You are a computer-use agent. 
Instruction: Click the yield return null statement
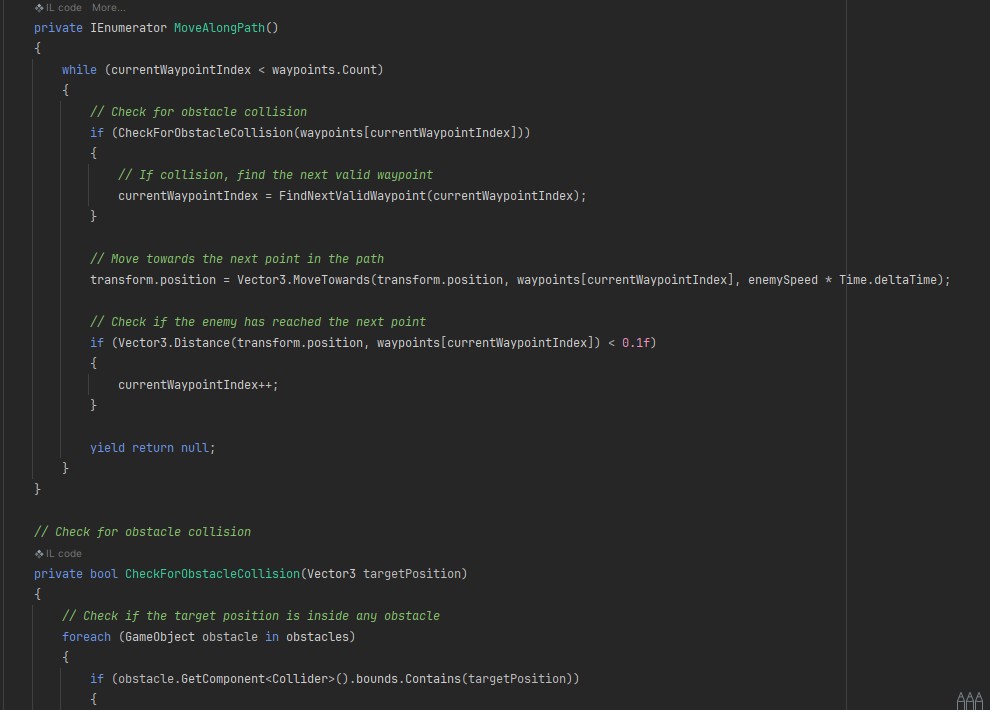click(x=152, y=447)
